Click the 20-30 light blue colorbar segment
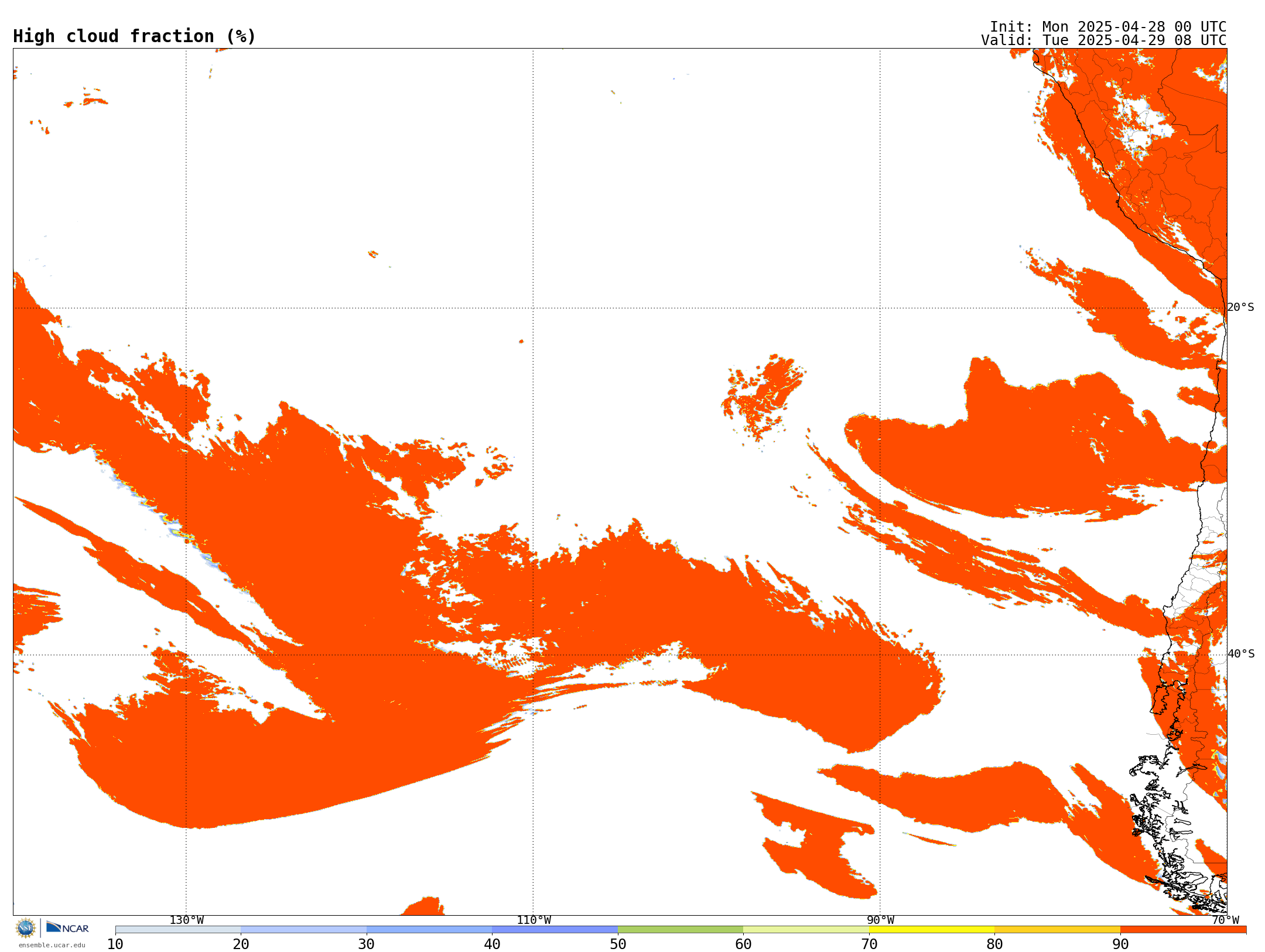Image resolution: width=1265 pixels, height=952 pixels. tap(303, 930)
